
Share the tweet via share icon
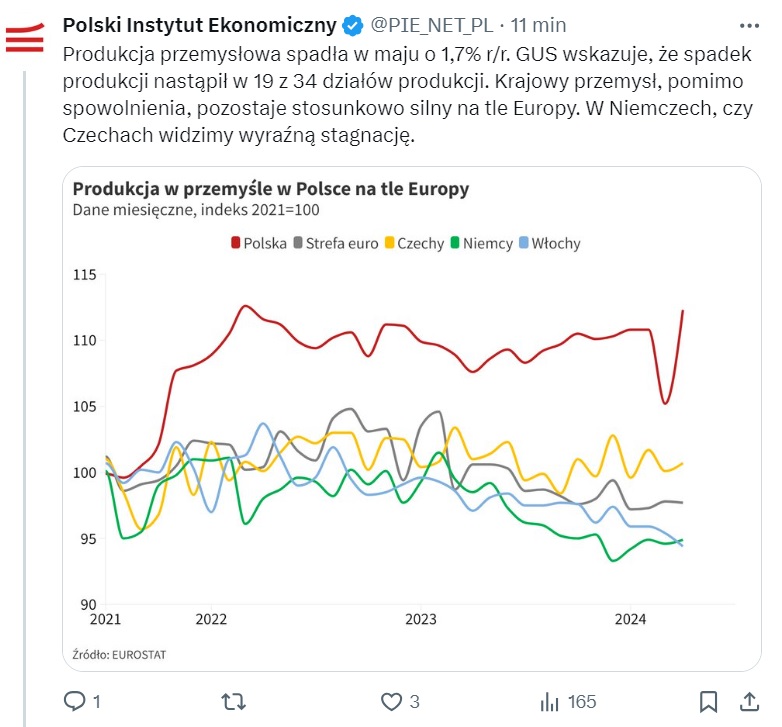(x=747, y=701)
